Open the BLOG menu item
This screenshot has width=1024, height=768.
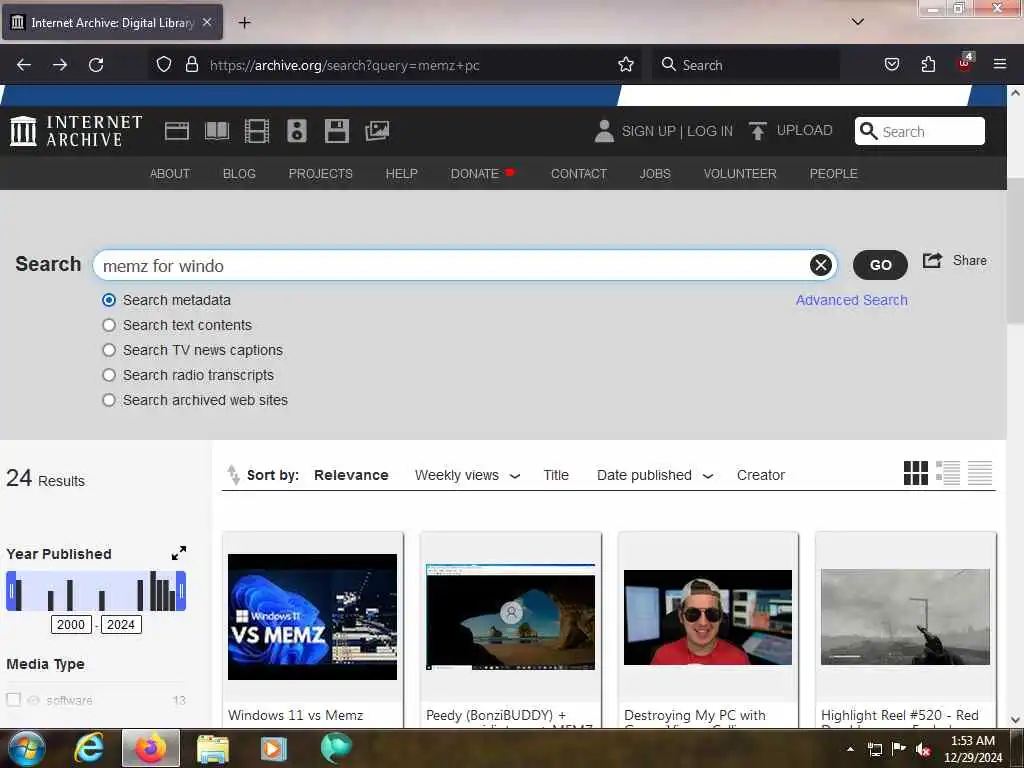click(239, 174)
